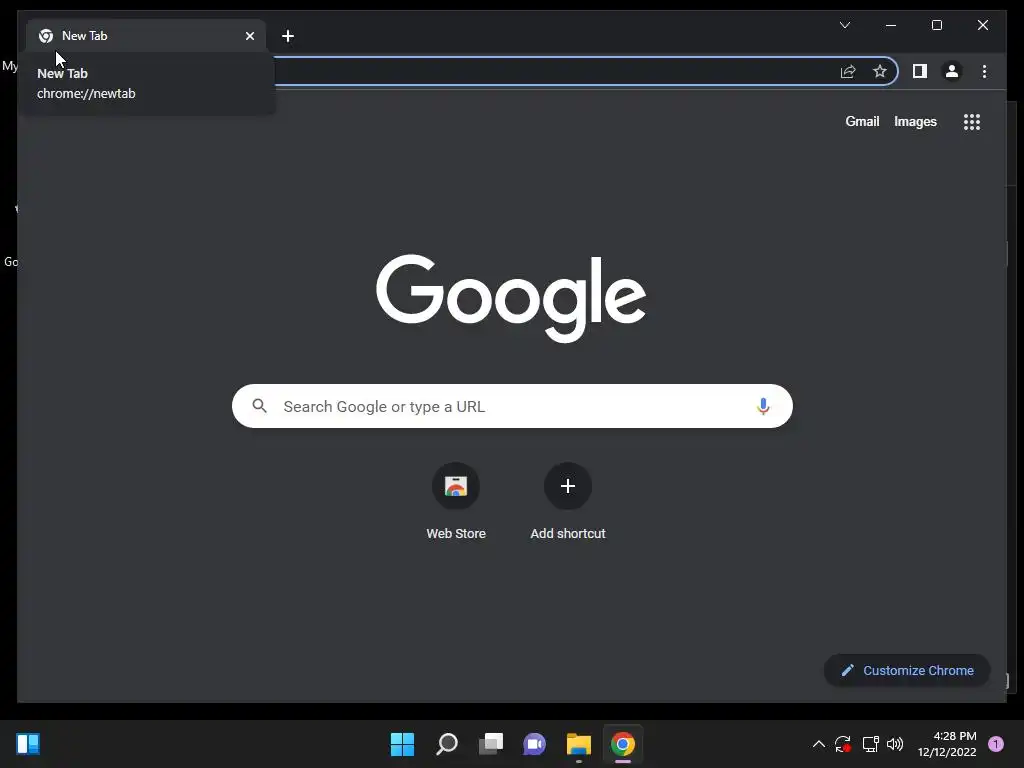The width and height of the screenshot is (1024, 768).
Task: Toggle the Chrome side panel
Action: pos(920,71)
